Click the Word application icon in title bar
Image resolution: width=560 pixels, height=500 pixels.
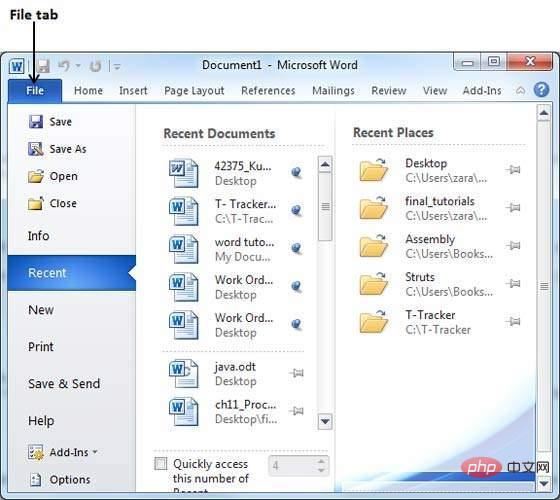17,66
